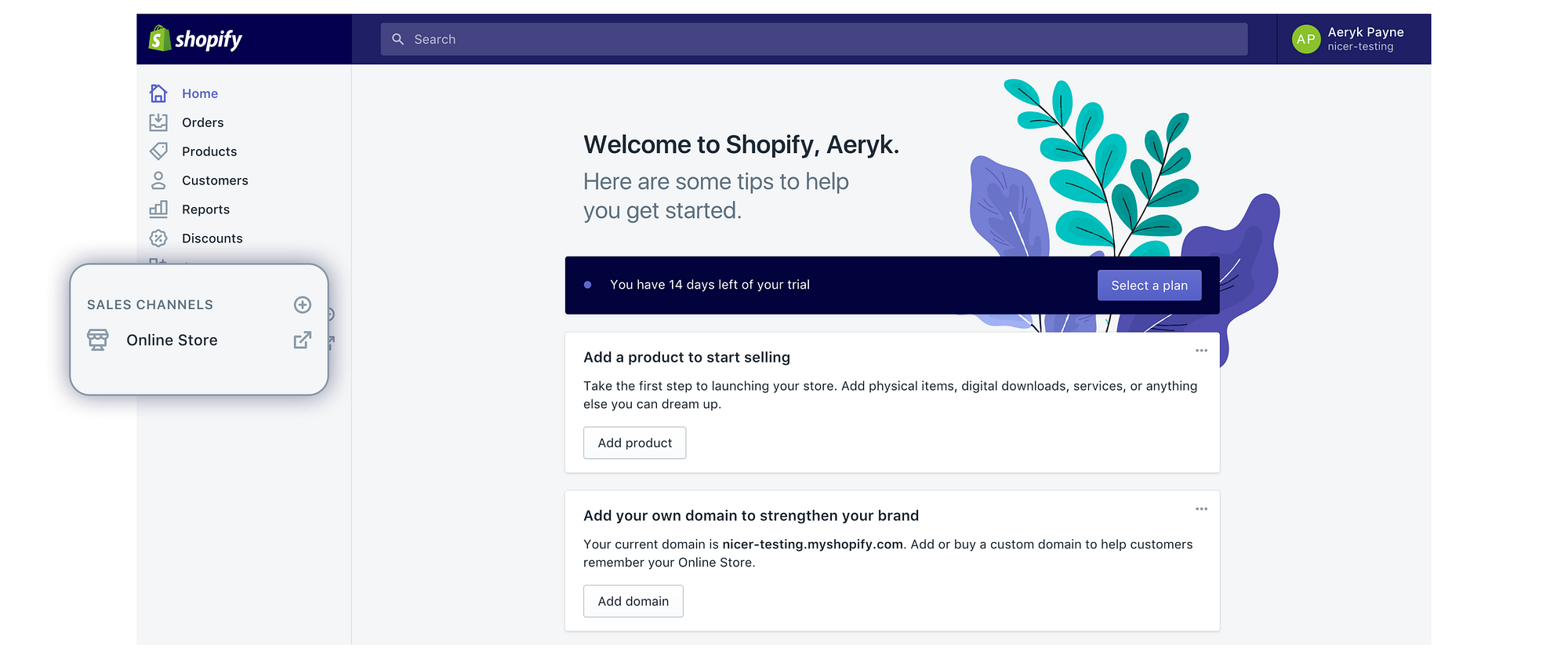1568x659 pixels.
Task: Add a sales channel with plus icon
Action: [303, 304]
